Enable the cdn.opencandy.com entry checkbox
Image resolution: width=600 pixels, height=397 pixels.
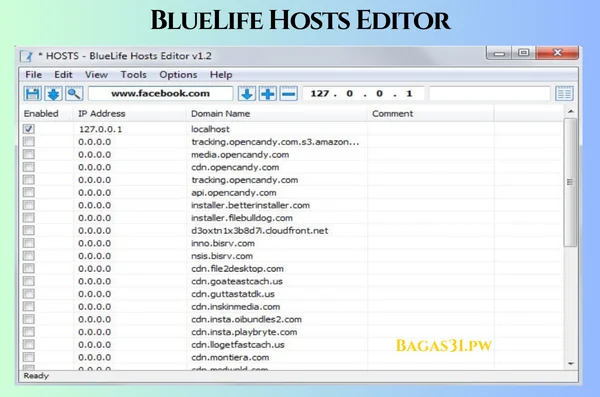29,167
